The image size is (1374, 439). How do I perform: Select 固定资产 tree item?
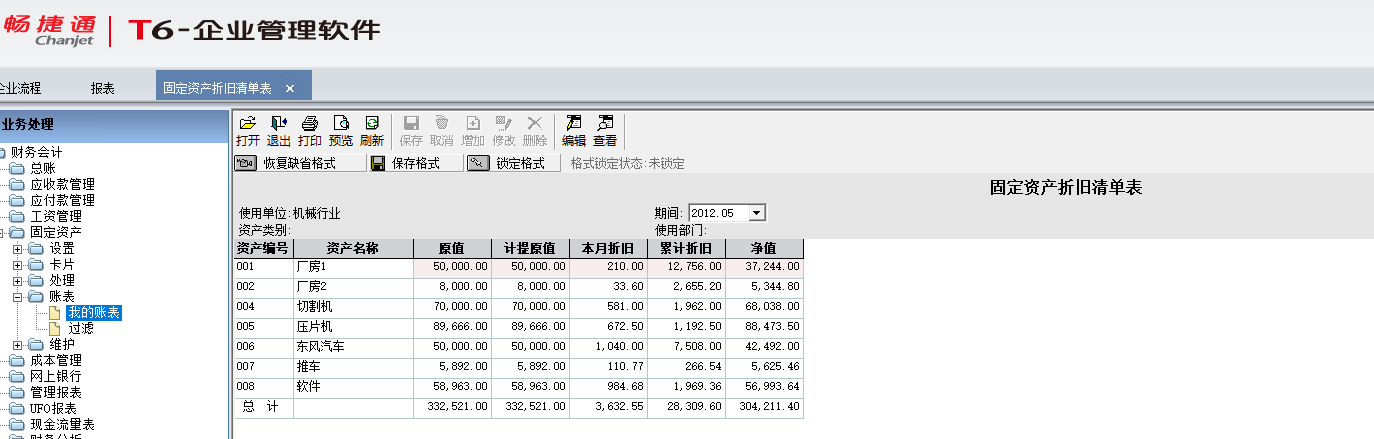[x=56, y=232]
